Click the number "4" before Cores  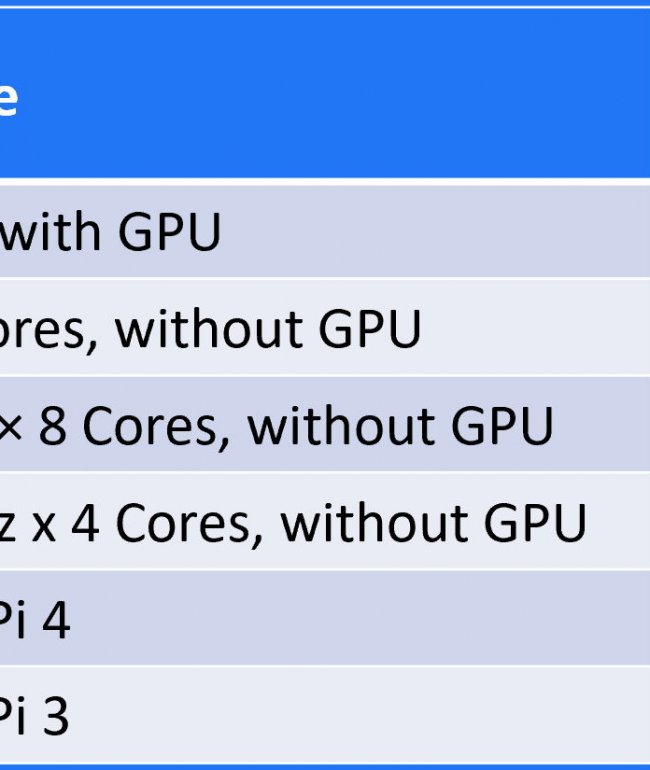[x=85, y=523]
